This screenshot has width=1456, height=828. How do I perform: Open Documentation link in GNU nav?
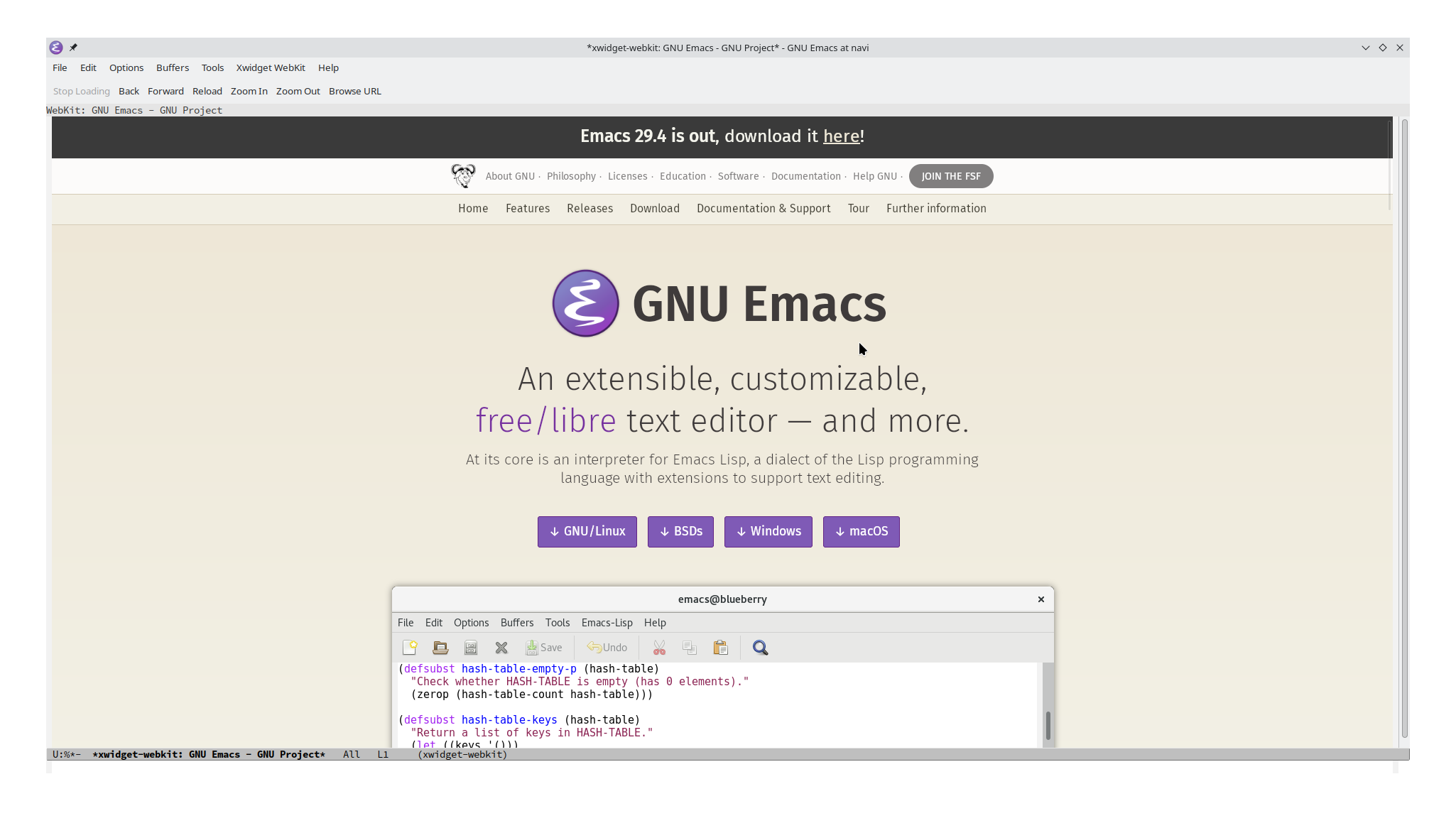(x=805, y=176)
